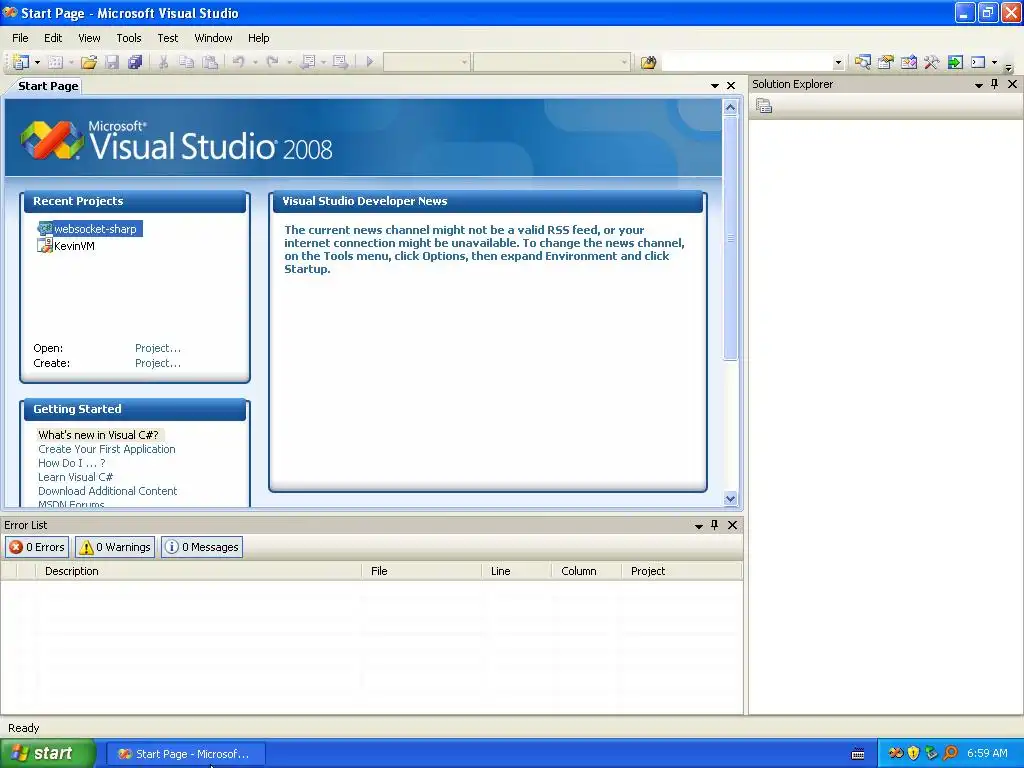
Task: Click the Navigate Backward icon
Action: coord(307,62)
